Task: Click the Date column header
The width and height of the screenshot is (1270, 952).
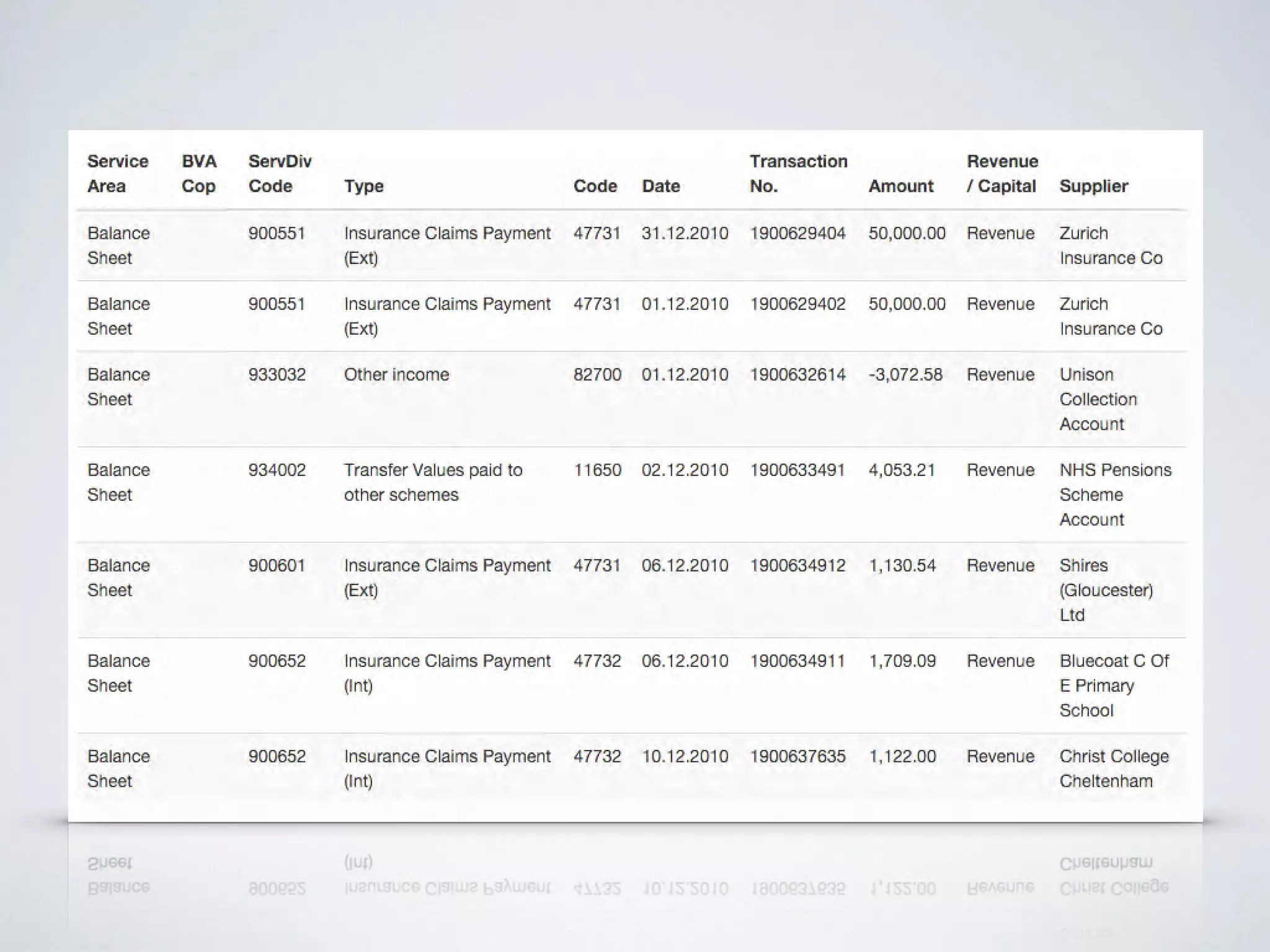Action: (661, 186)
